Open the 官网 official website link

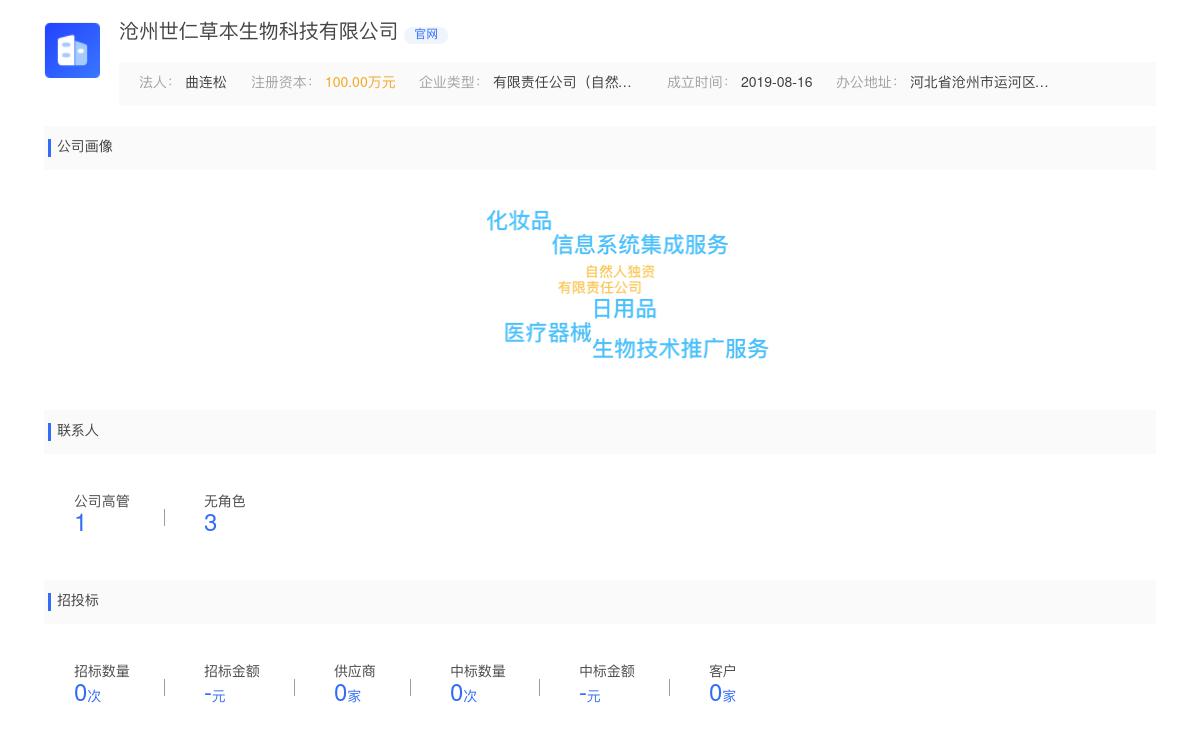coord(426,34)
